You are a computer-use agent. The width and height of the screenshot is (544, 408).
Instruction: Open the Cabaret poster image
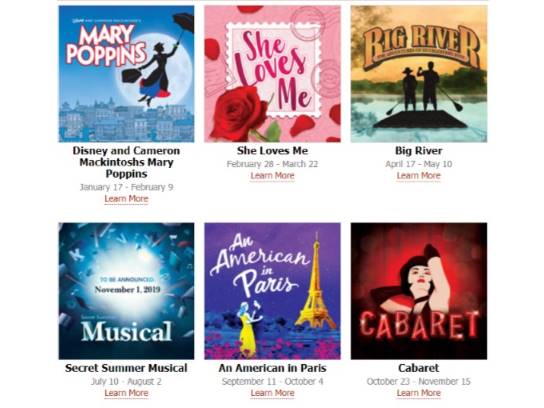(419, 291)
